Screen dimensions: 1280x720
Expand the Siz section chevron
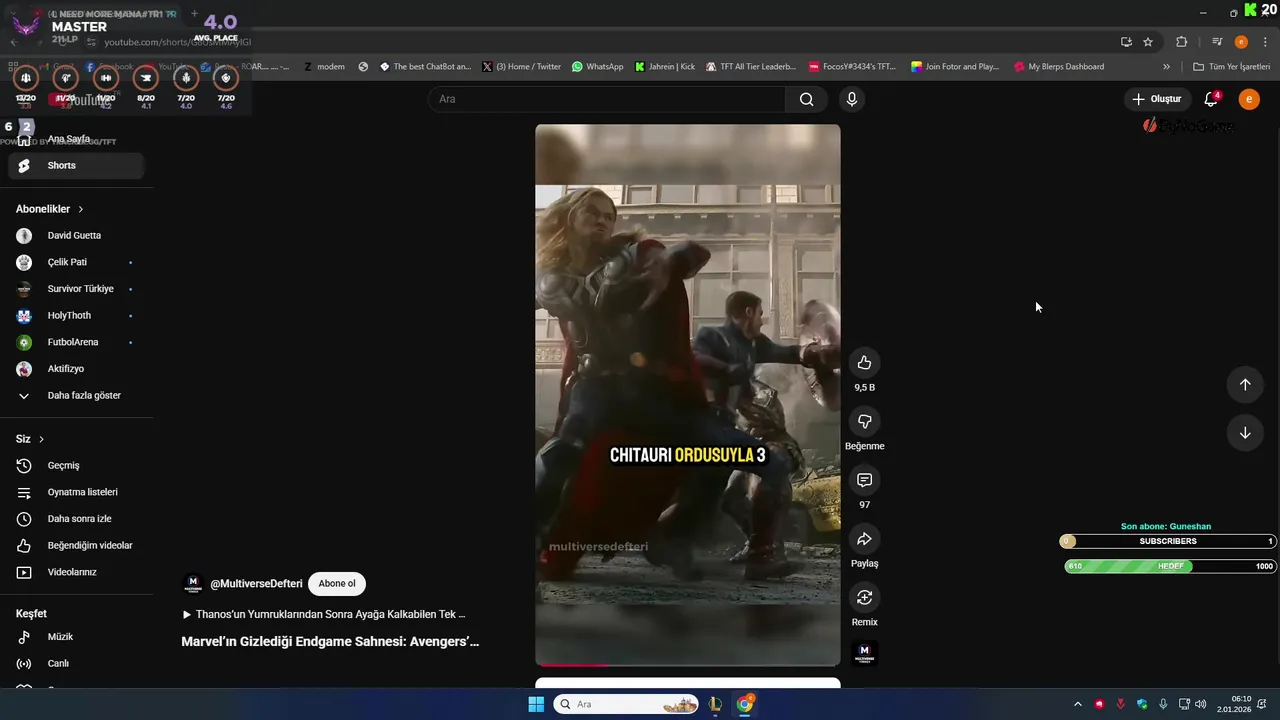(41, 439)
